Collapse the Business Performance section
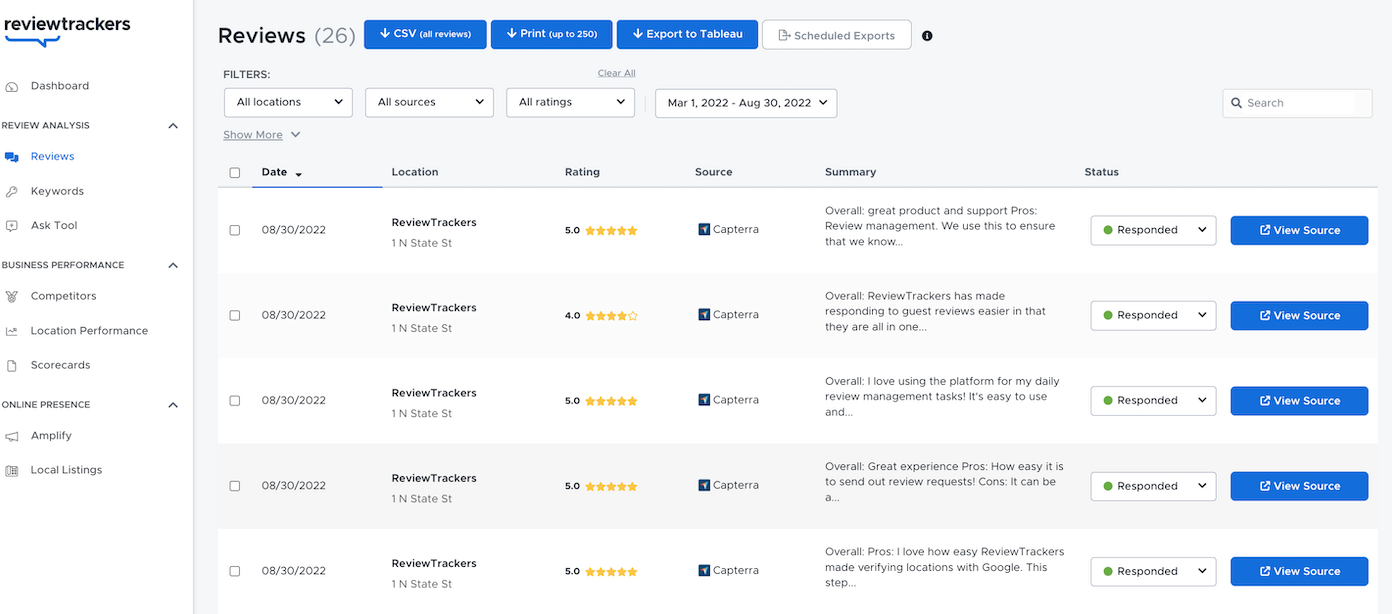The height and width of the screenshot is (614, 1392). click(173, 266)
